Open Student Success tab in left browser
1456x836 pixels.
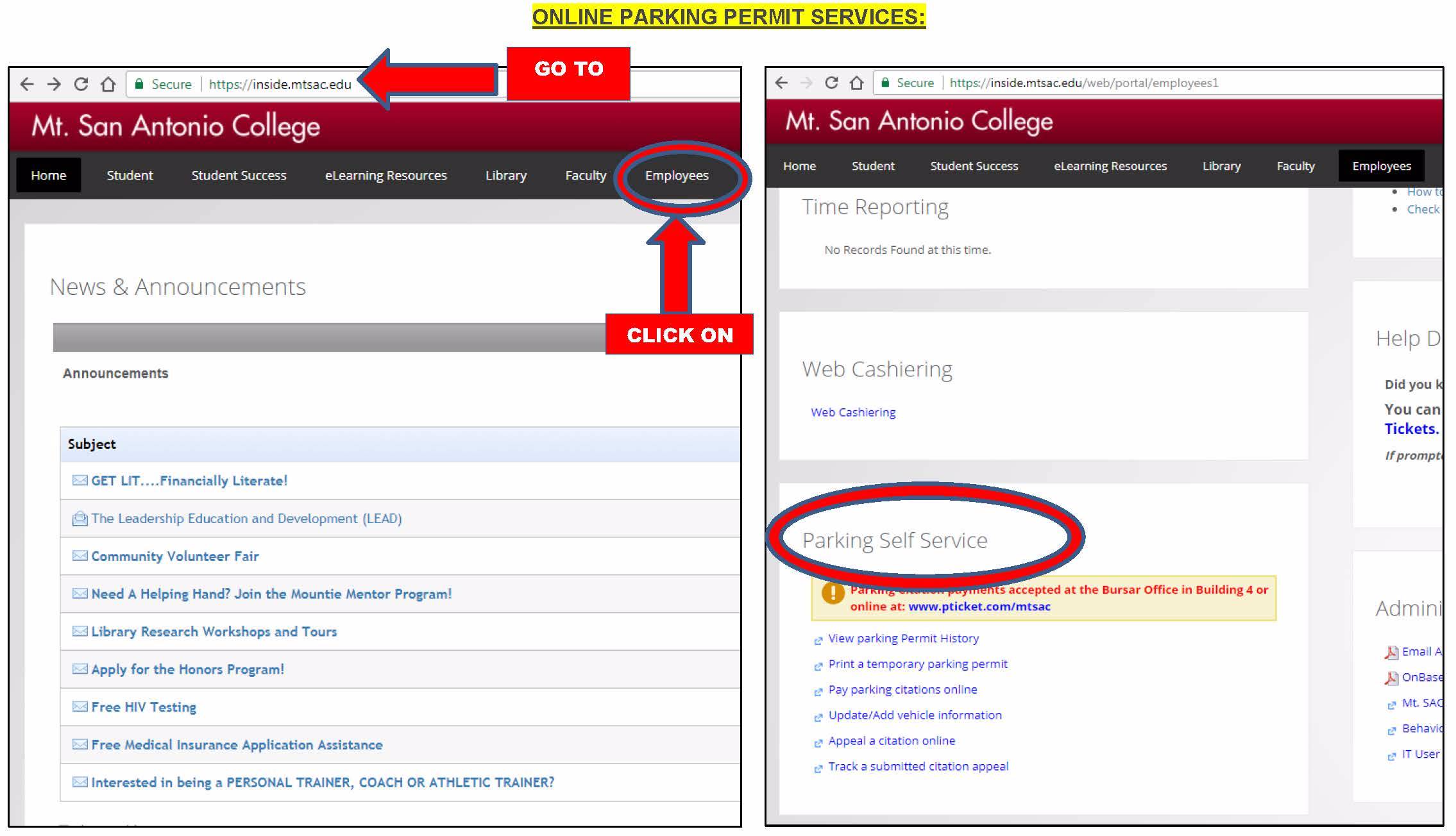[x=239, y=175]
